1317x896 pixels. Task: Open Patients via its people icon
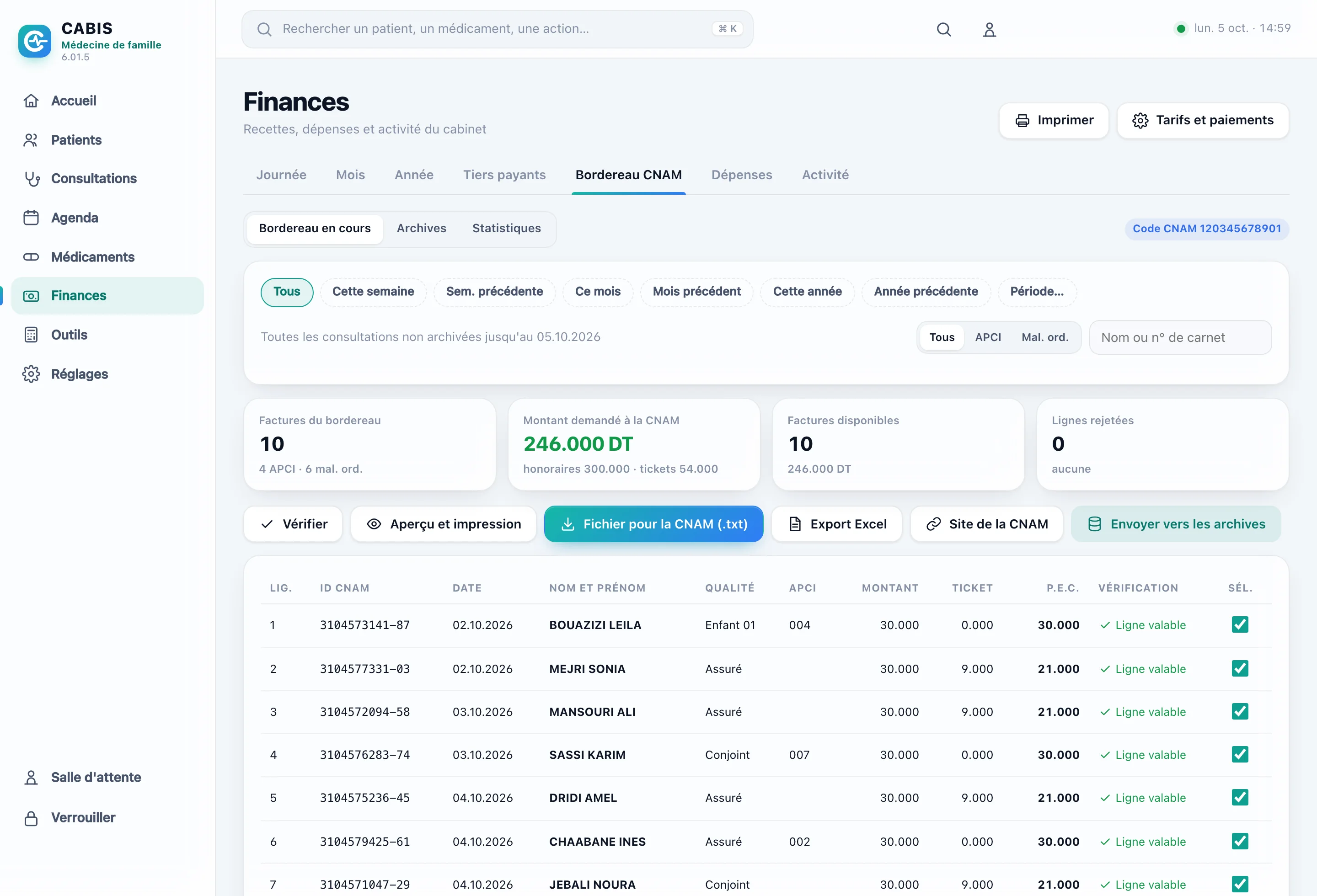click(x=31, y=140)
